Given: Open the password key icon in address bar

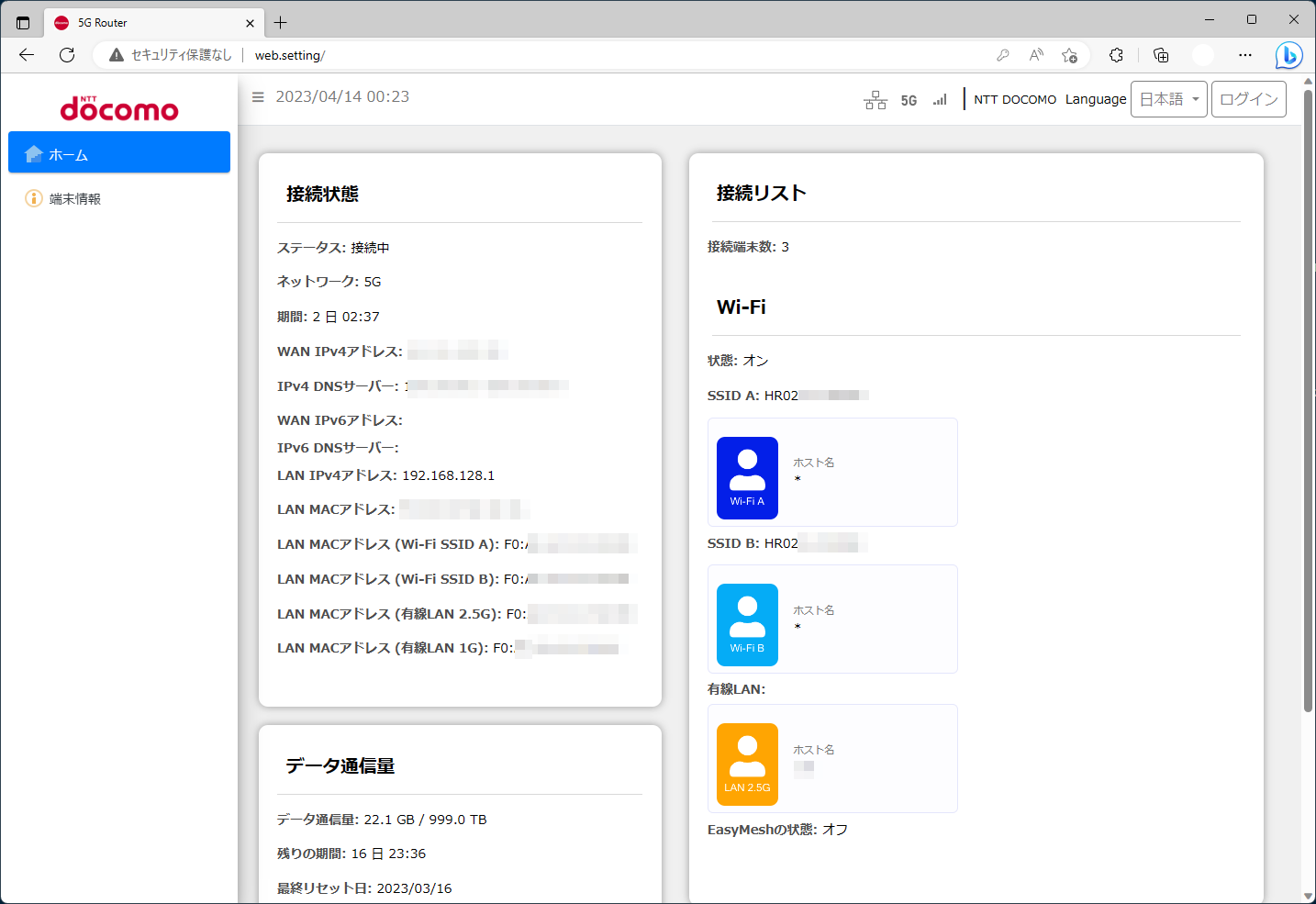Looking at the screenshot, I should coord(1003,55).
